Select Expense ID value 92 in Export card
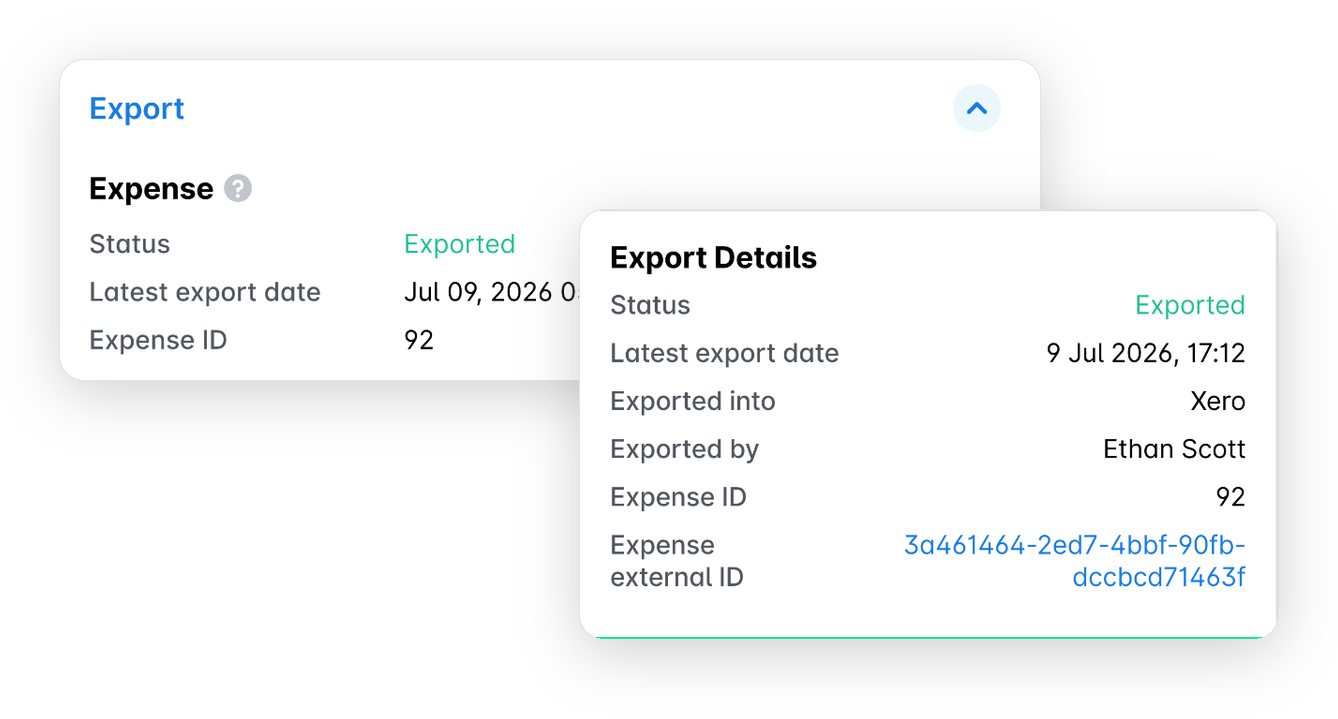This screenshot has height=719, width=1338. tap(419, 340)
